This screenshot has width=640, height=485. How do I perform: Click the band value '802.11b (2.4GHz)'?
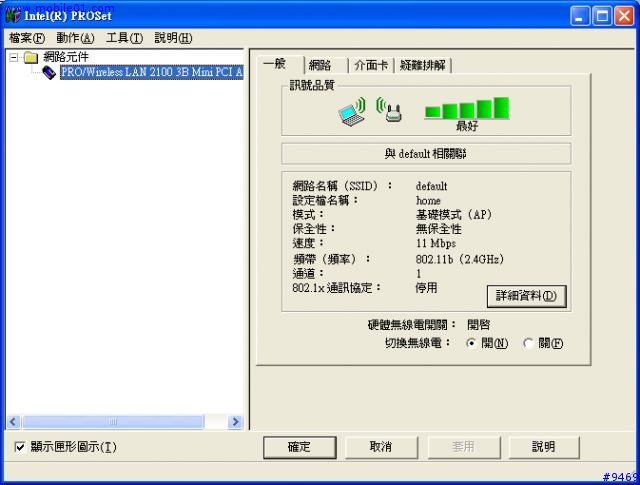(460, 259)
